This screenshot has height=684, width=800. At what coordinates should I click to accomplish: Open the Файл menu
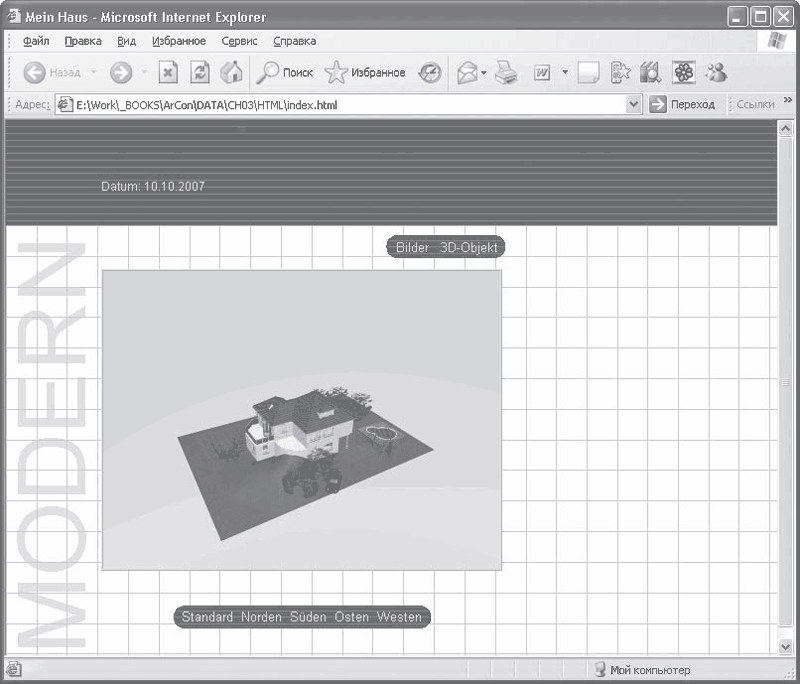(36, 41)
